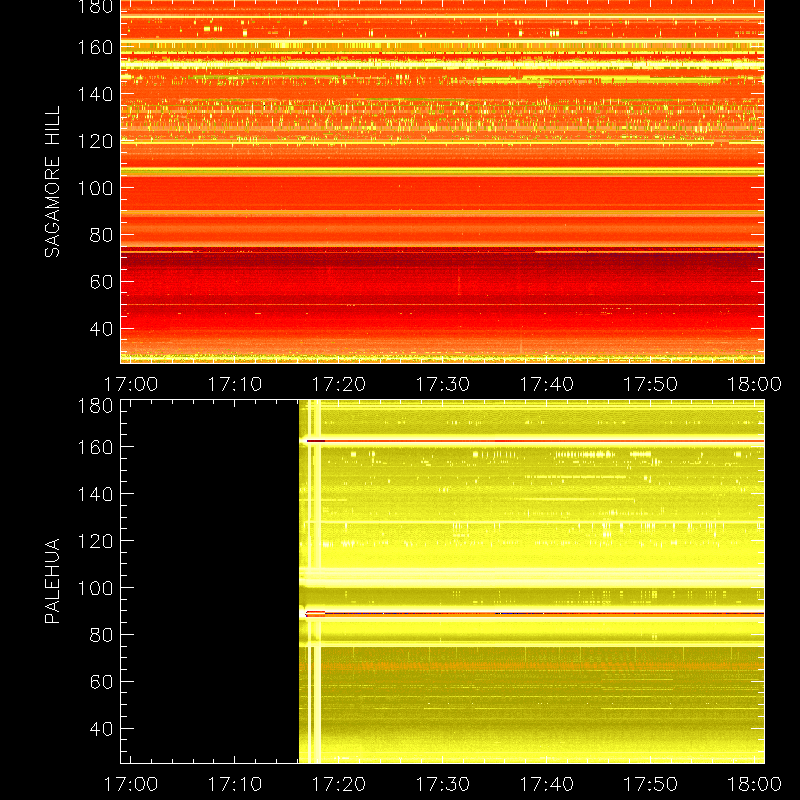
Task: Select the 18:00 time label under Palehua plot
Action: pos(754,784)
